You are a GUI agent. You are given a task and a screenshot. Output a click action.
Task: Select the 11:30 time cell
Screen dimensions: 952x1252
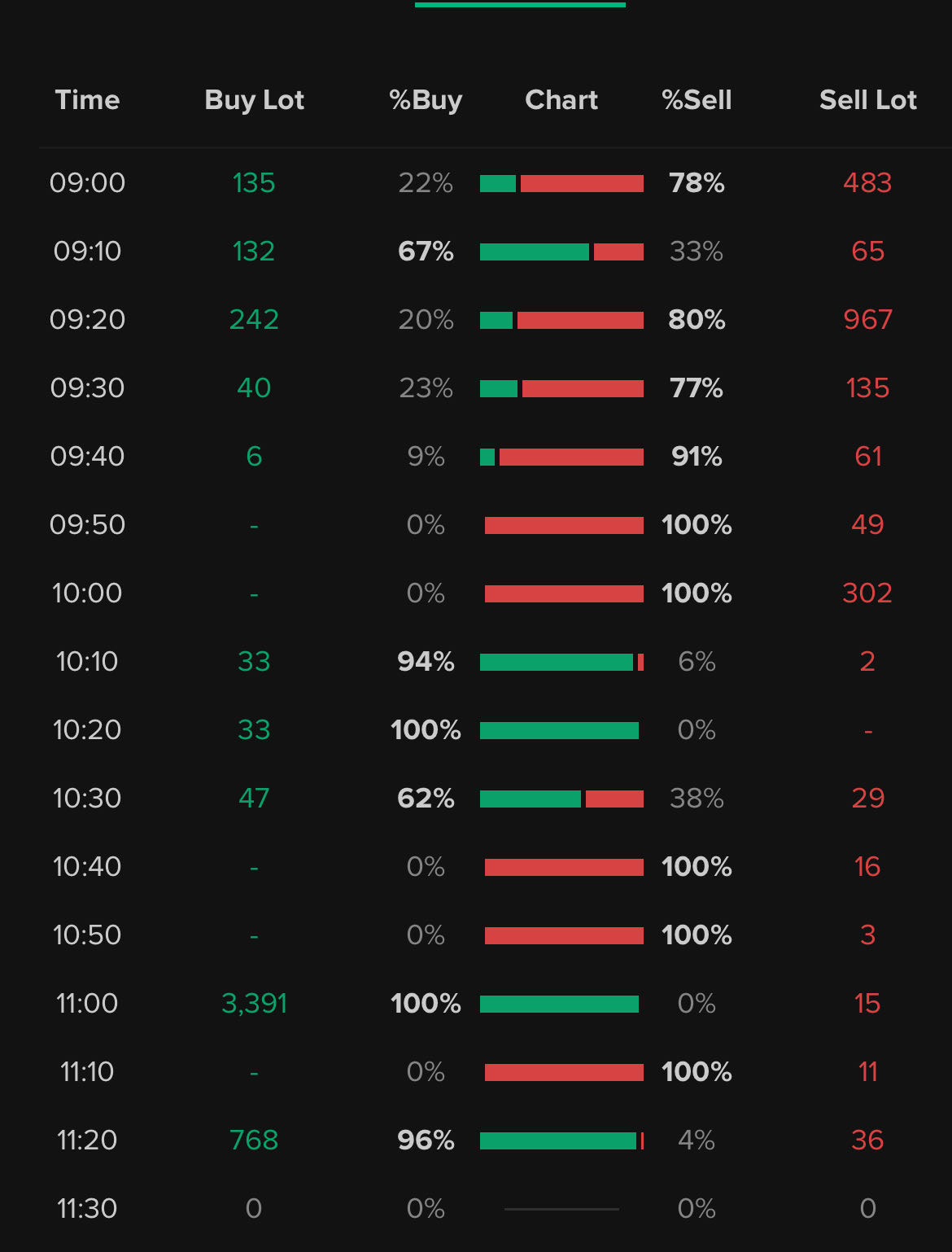tap(87, 1209)
